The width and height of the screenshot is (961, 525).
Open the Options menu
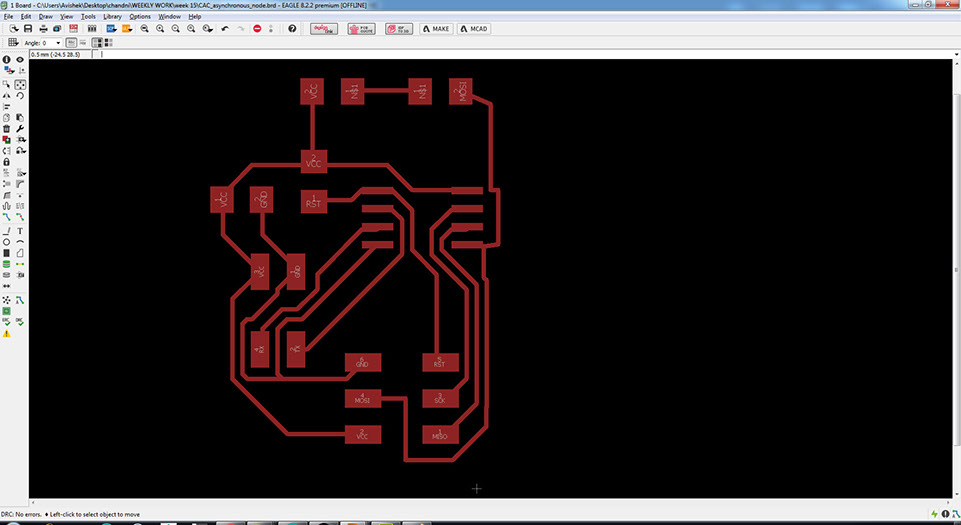pyautogui.click(x=140, y=17)
